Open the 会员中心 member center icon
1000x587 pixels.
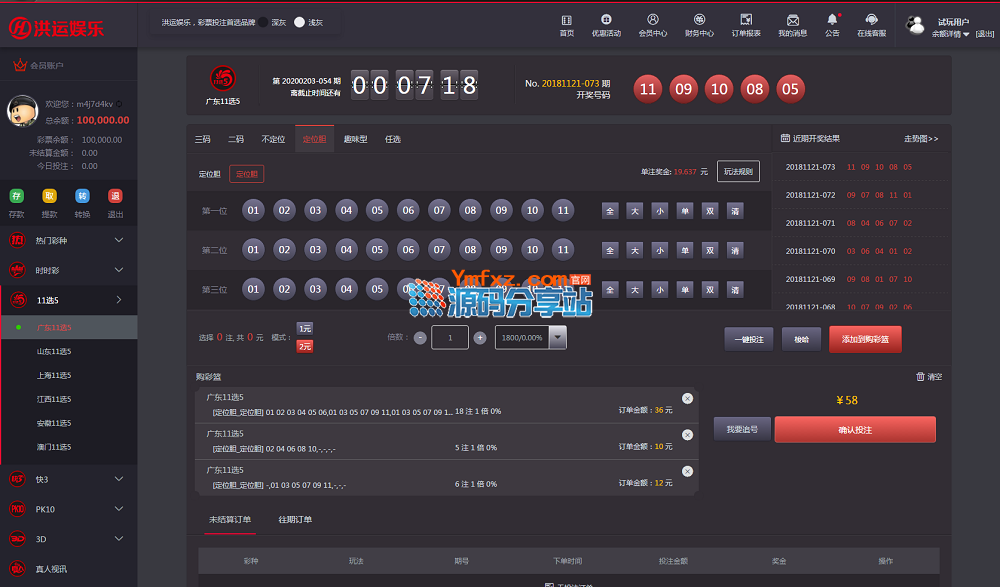pos(653,20)
